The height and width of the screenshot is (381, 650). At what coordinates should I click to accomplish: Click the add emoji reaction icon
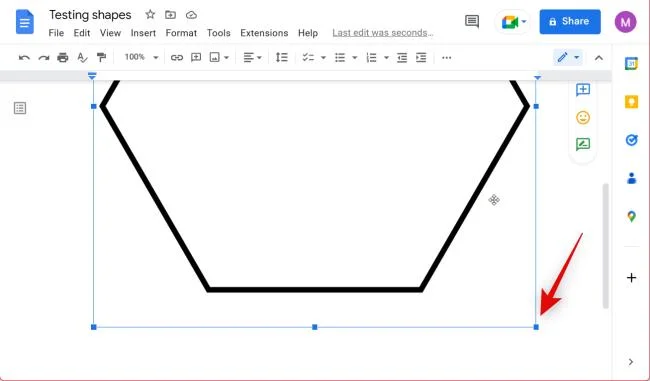583,118
